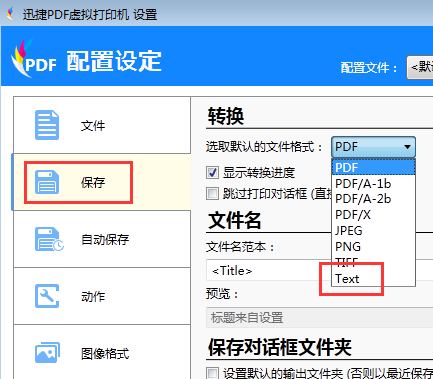Image resolution: width=433 pixels, height=379 pixels.
Task: Click the 选取默认的文件格式 label
Action: coord(264,147)
